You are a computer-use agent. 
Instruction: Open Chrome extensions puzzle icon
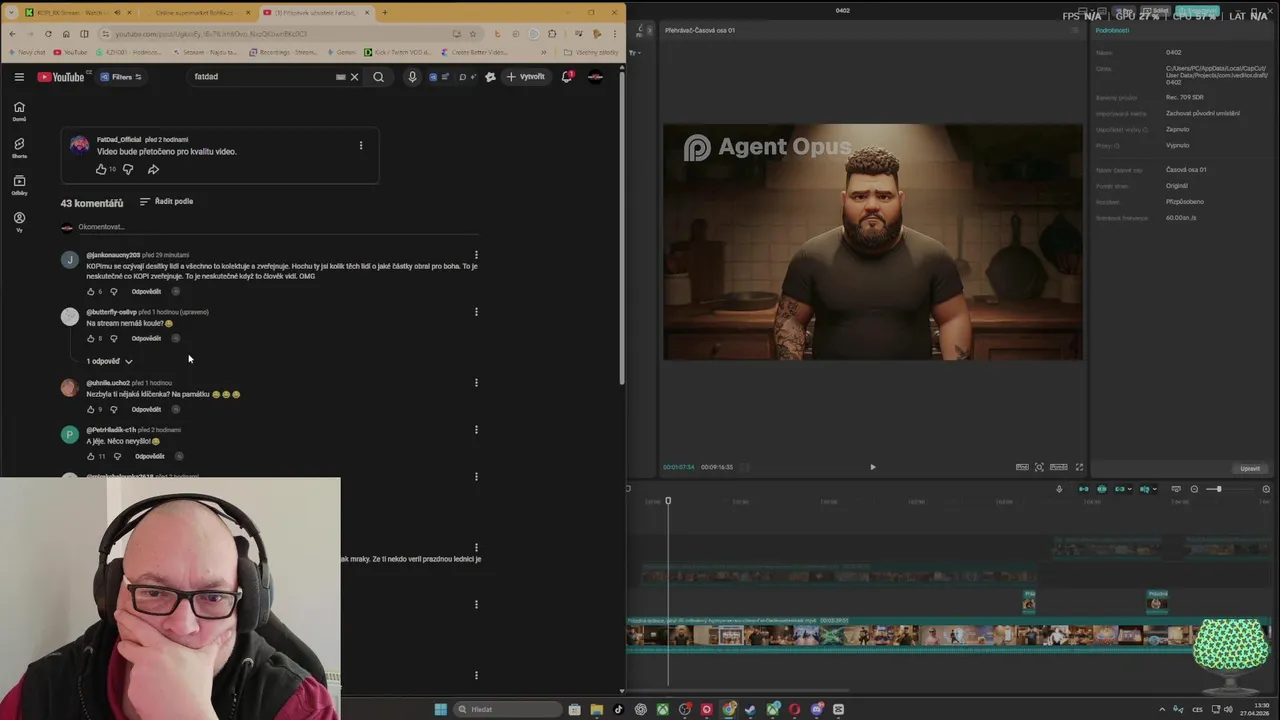pos(552,33)
